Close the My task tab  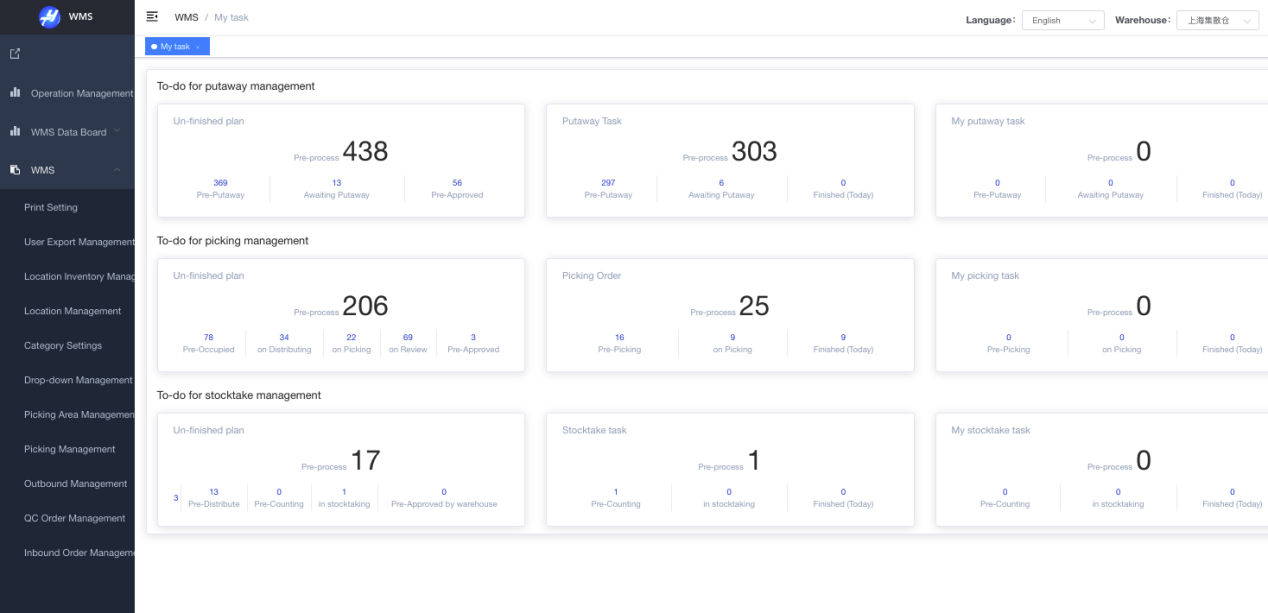tap(198, 47)
